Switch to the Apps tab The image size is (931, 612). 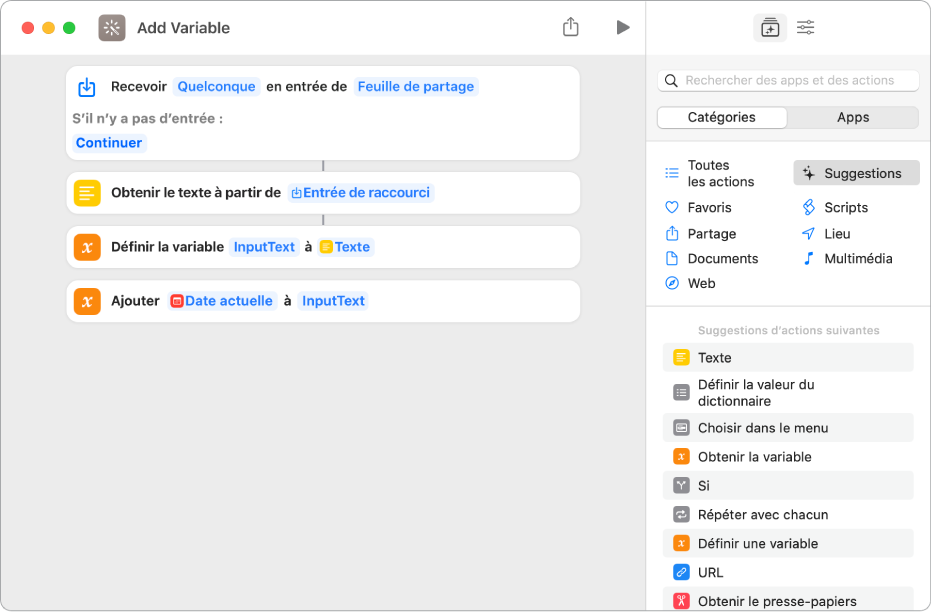pos(853,117)
